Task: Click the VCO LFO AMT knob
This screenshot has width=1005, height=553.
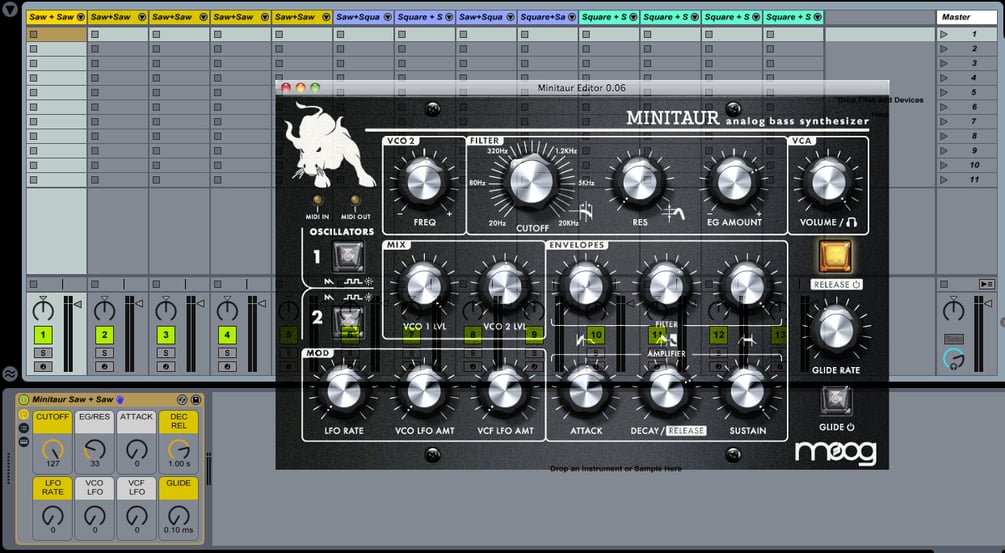Action: 424,390
